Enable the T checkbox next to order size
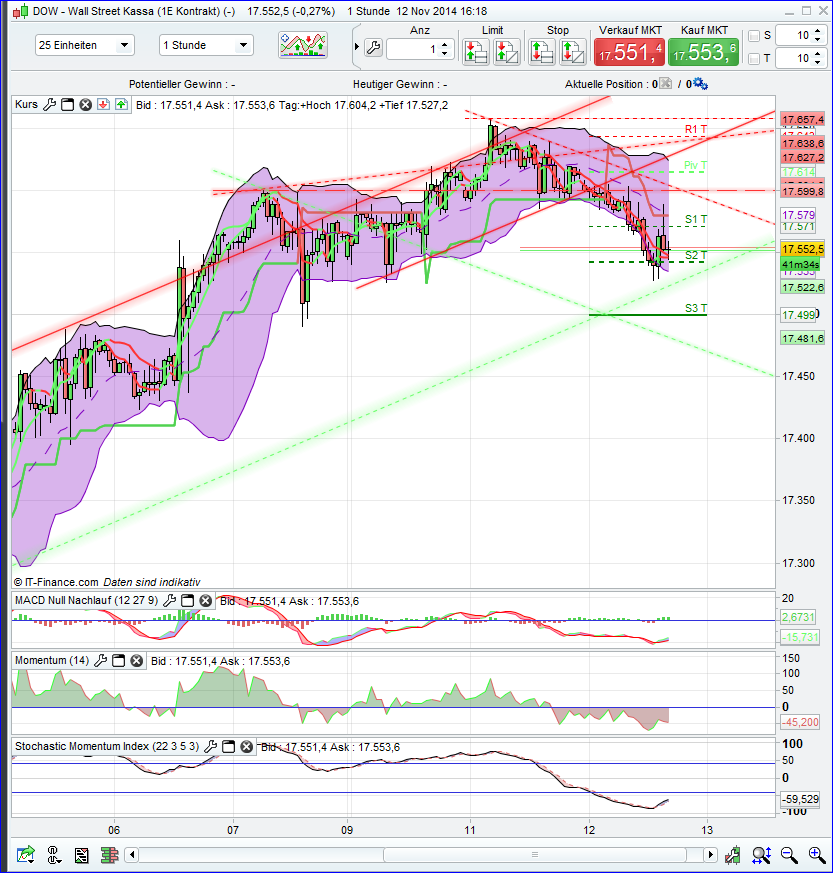The width and height of the screenshot is (833, 873). [753, 58]
